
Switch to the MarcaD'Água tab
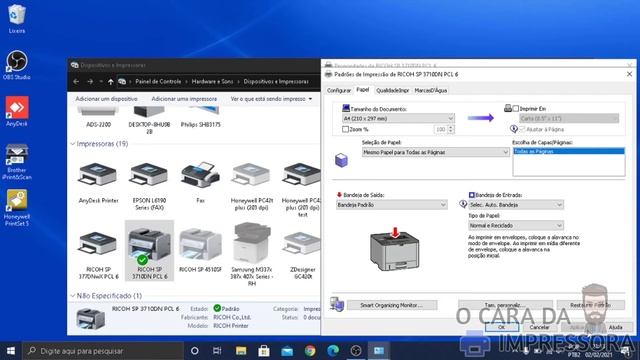431,91
